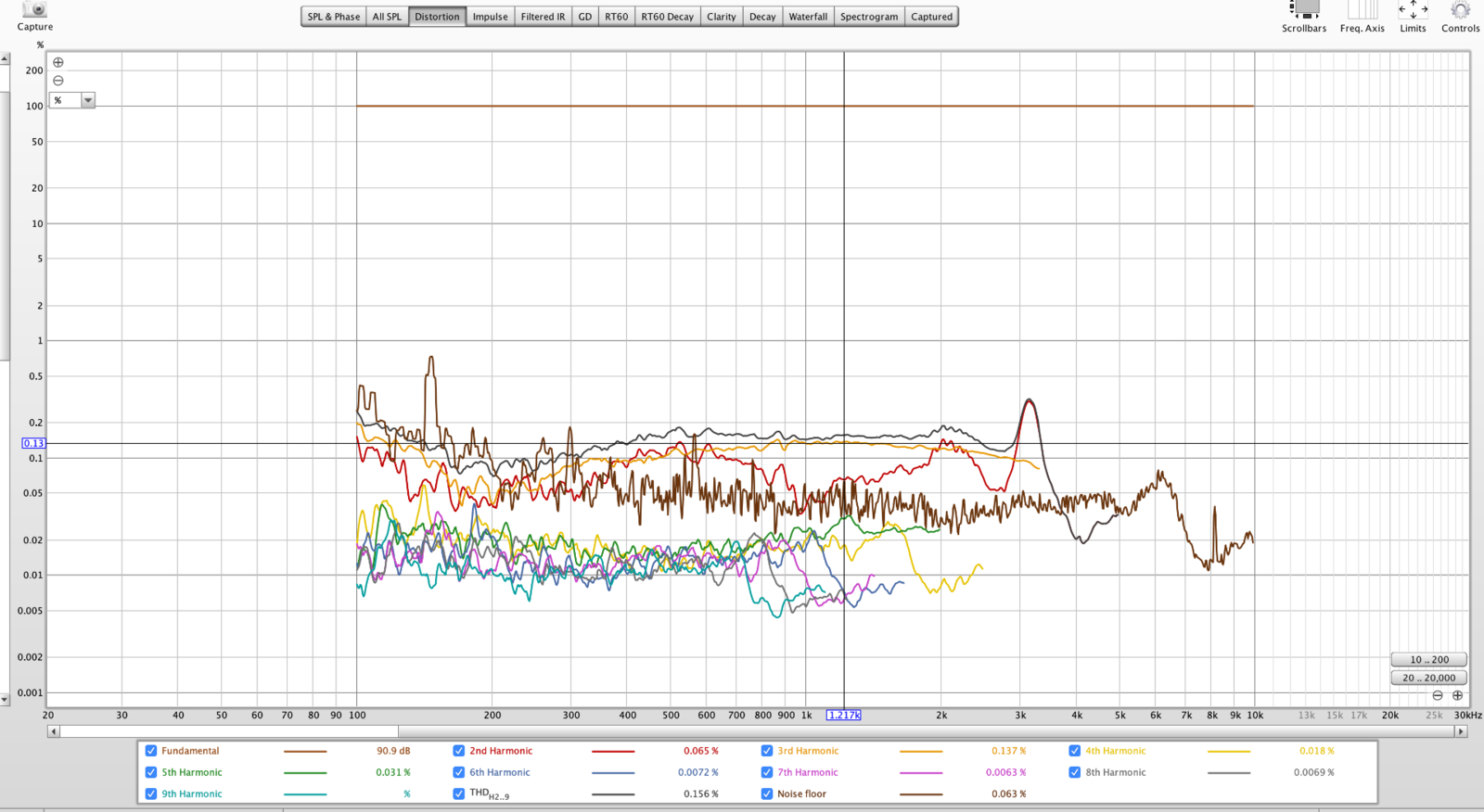Click the Fundamental 90.9 dB value

(393, 751)
